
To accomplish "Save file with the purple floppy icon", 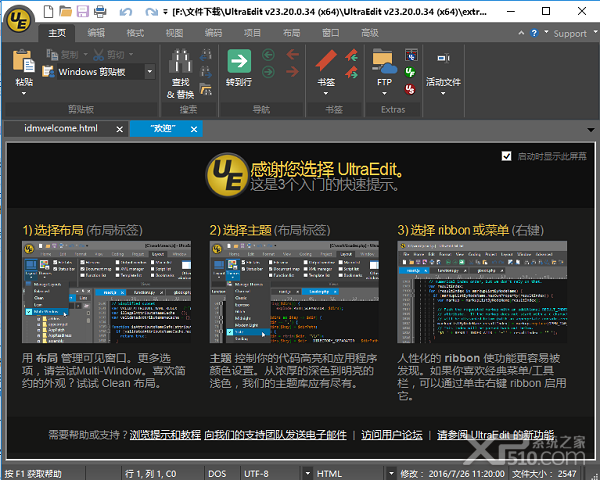I will (x=82, y=11).
